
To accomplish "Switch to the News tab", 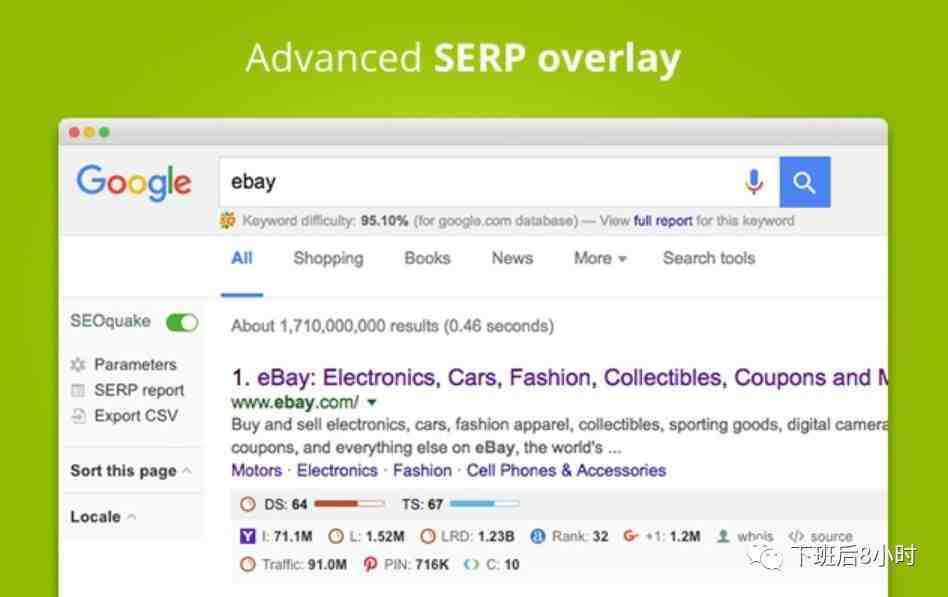I will click(512, 258).
